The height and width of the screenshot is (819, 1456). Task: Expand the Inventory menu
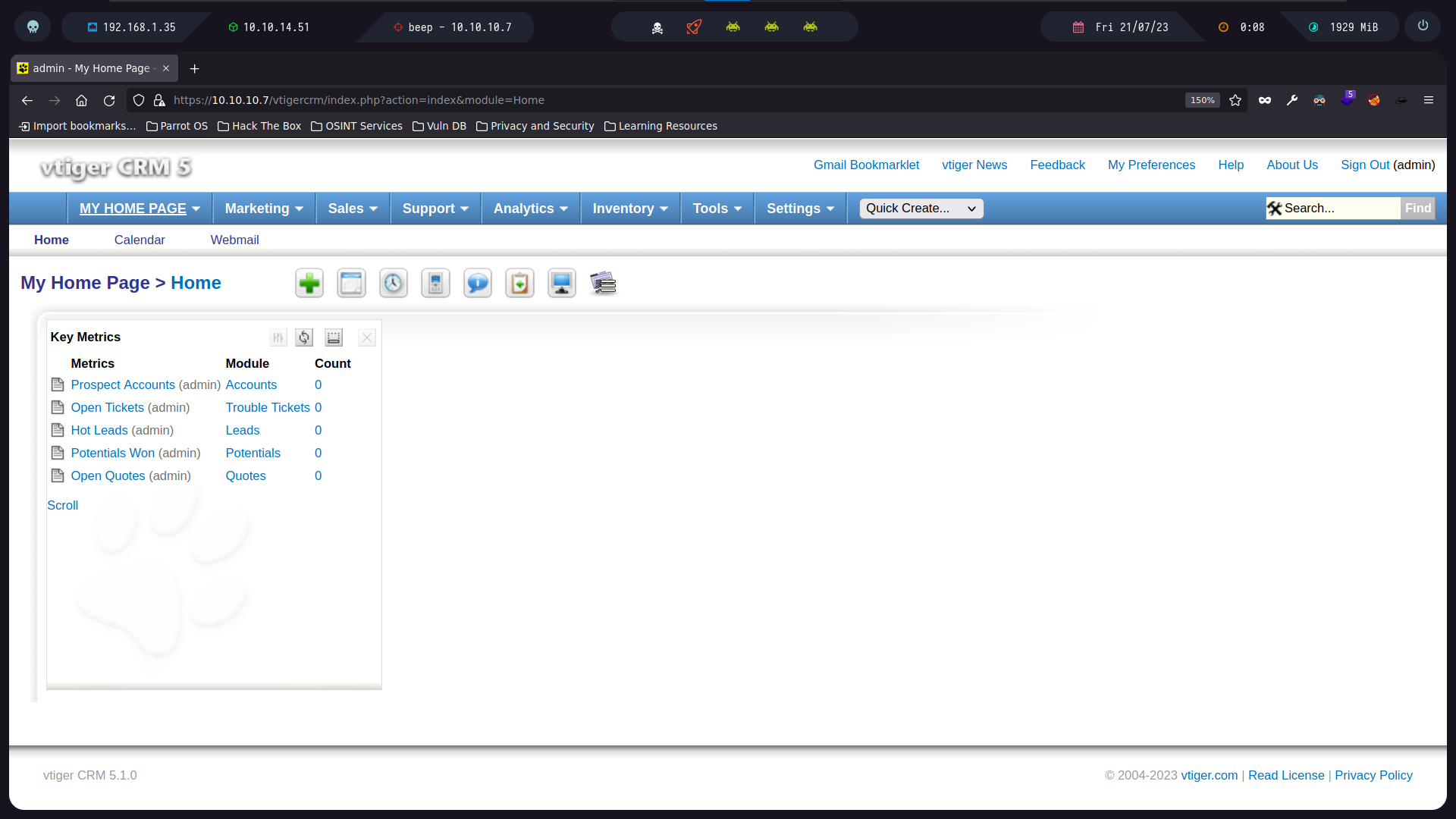(x=630, y=209)
